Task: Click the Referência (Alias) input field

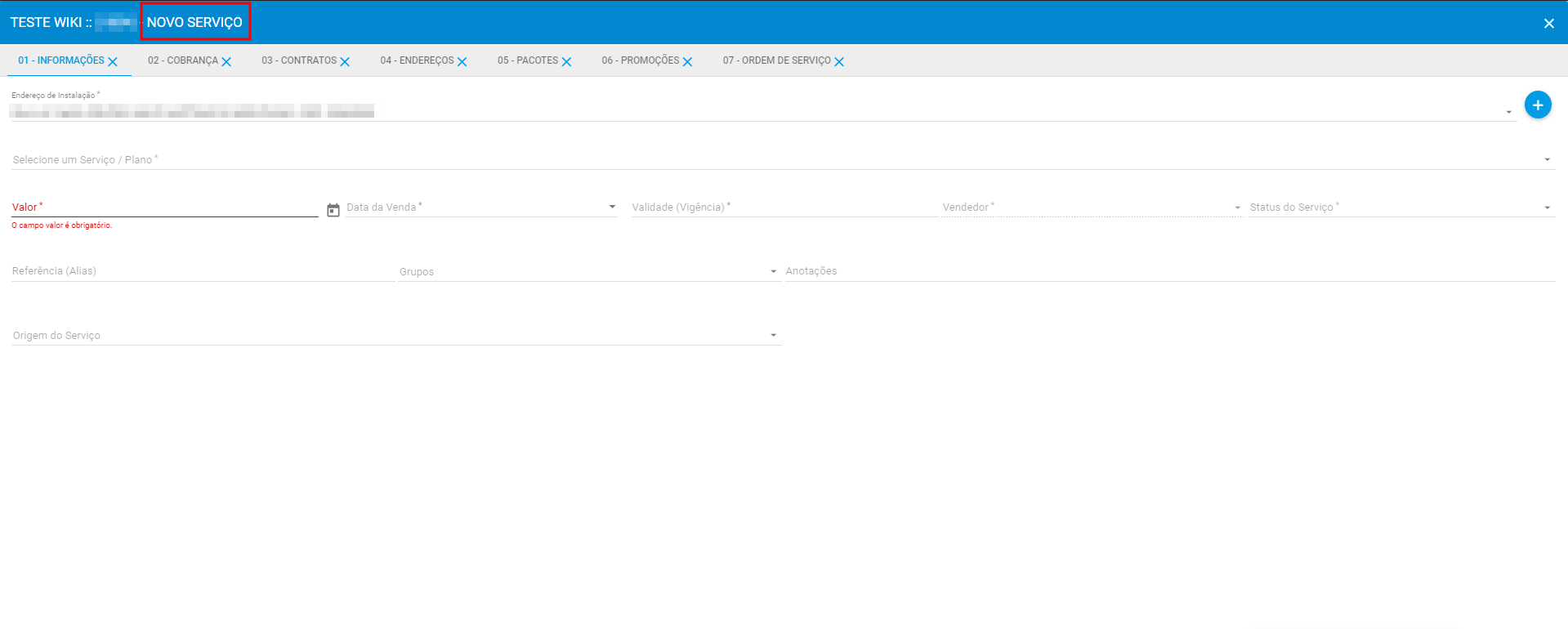Action: tap(203, 270)
